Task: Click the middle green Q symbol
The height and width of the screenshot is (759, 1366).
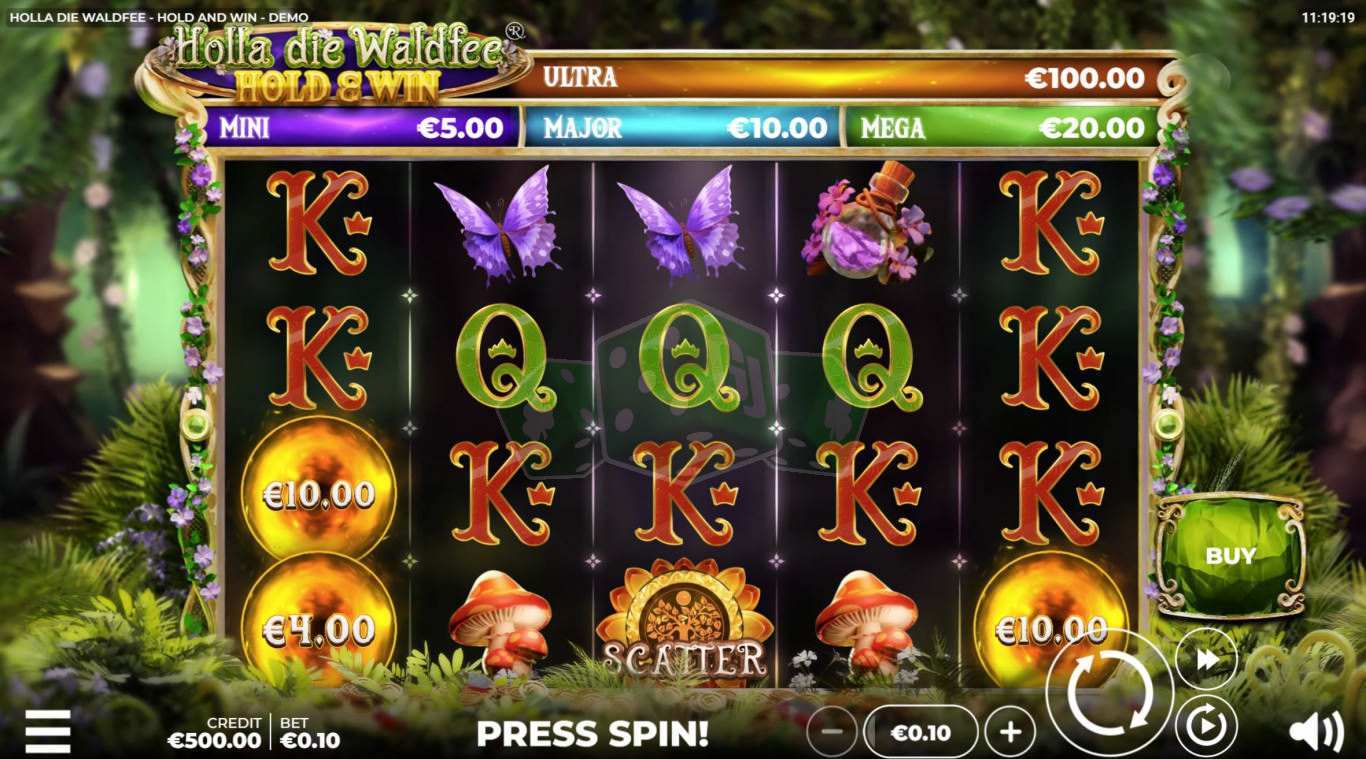Action: (685, 357)
